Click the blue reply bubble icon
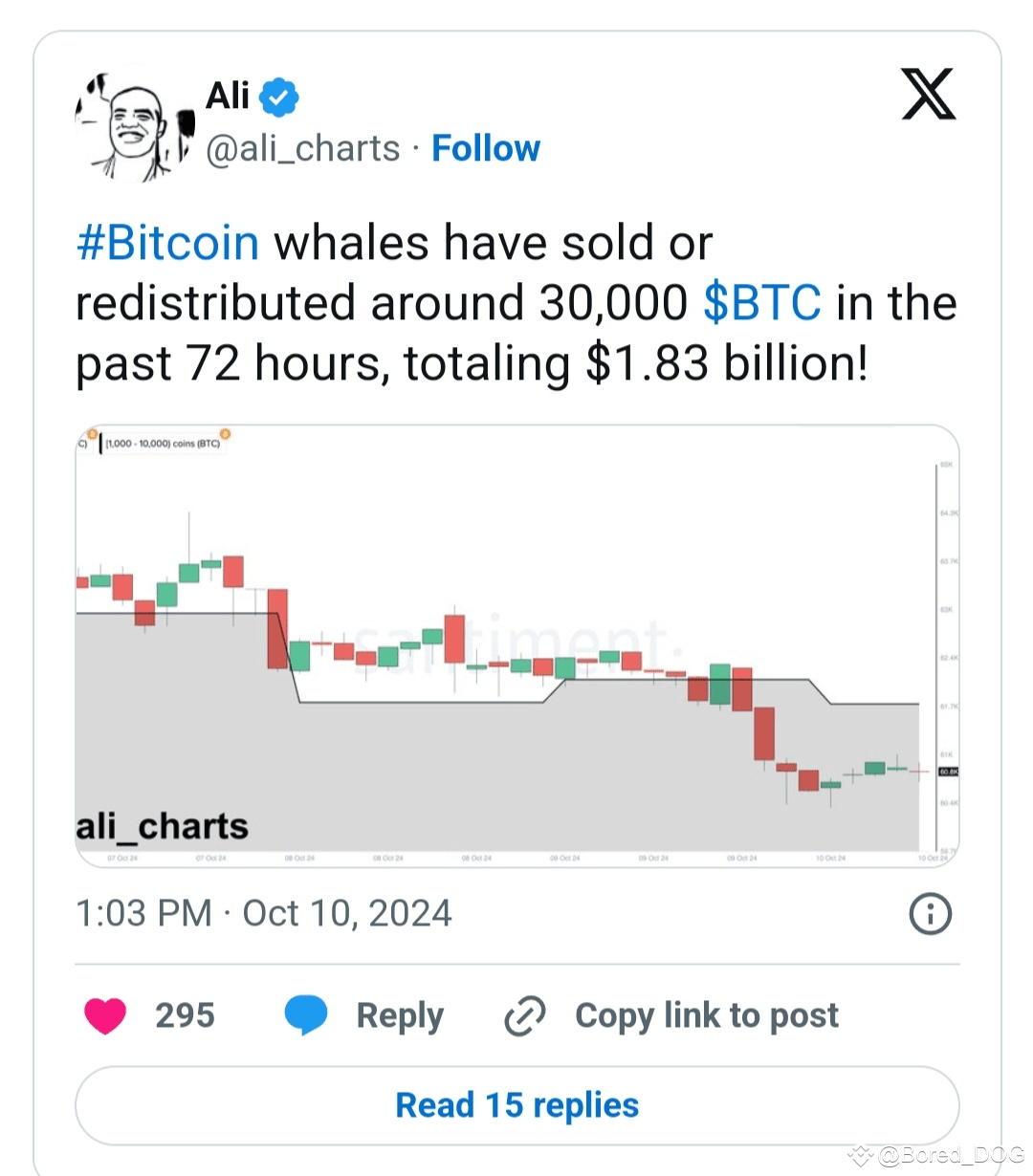 tap(306, 1015)
